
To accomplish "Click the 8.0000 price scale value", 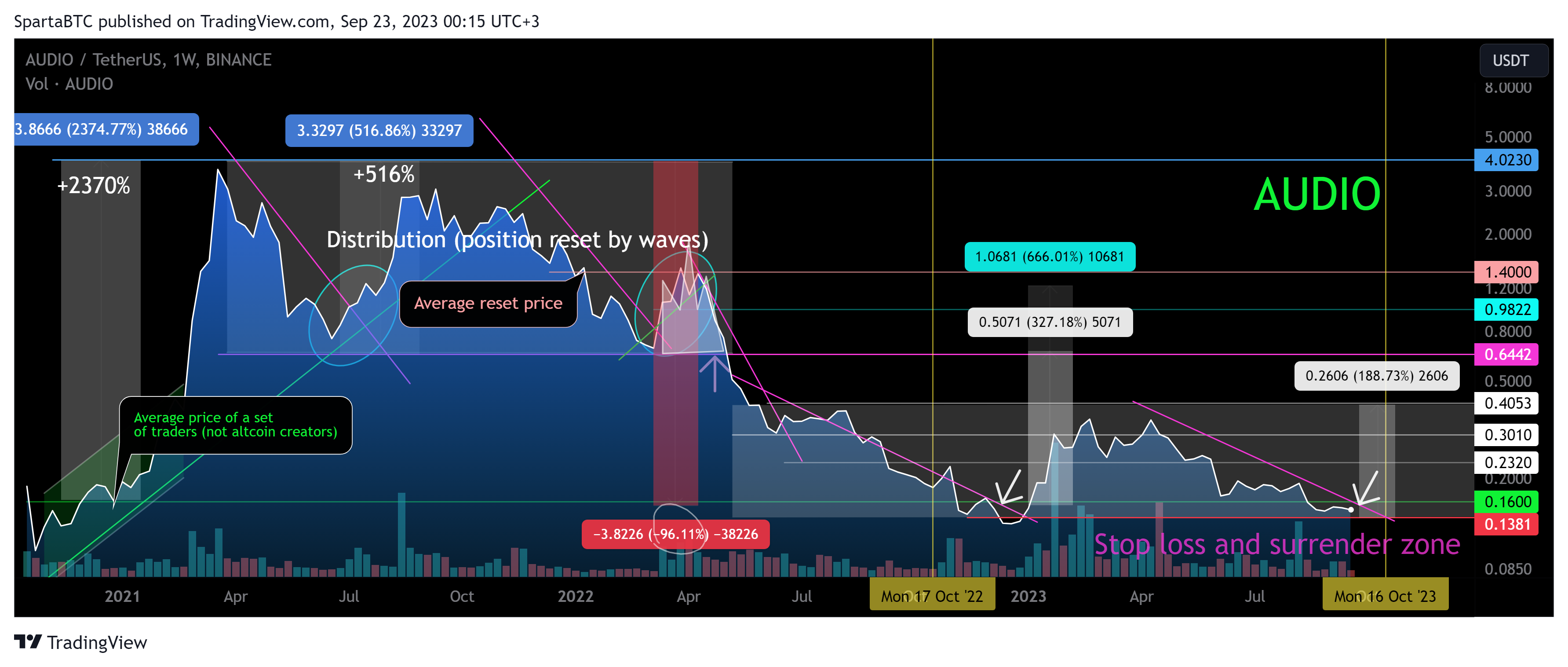I will [x=1507, y=88].
